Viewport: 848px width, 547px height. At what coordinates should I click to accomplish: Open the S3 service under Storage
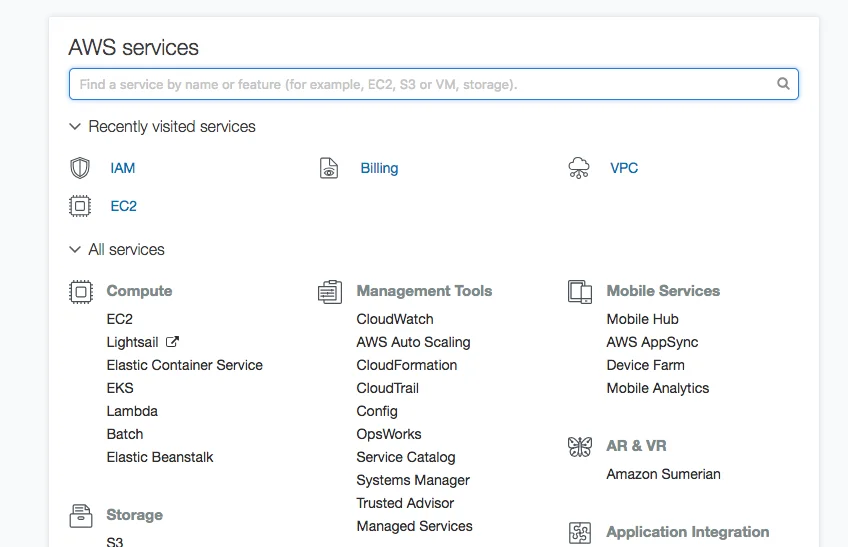tap(115, 542)
